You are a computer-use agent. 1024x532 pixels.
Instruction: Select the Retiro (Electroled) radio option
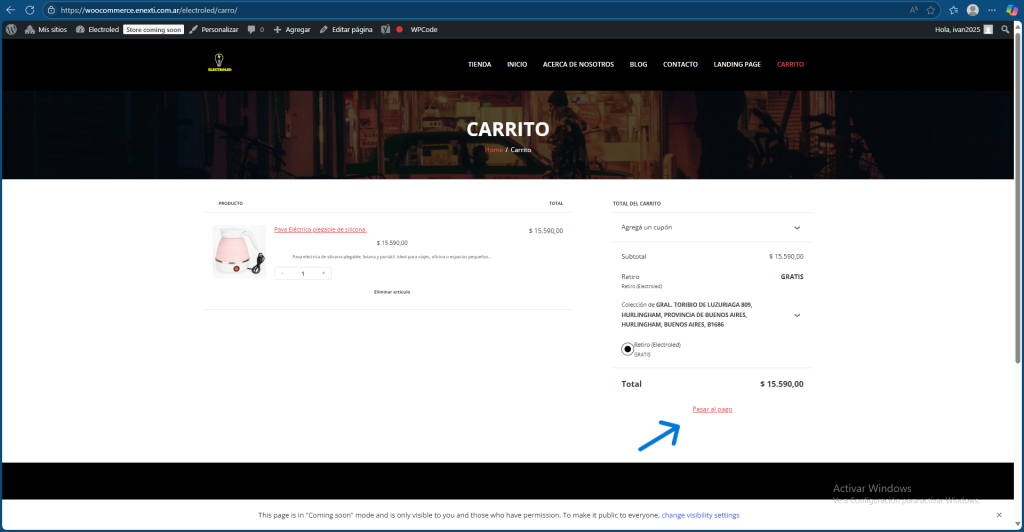(x=627, y=349)
